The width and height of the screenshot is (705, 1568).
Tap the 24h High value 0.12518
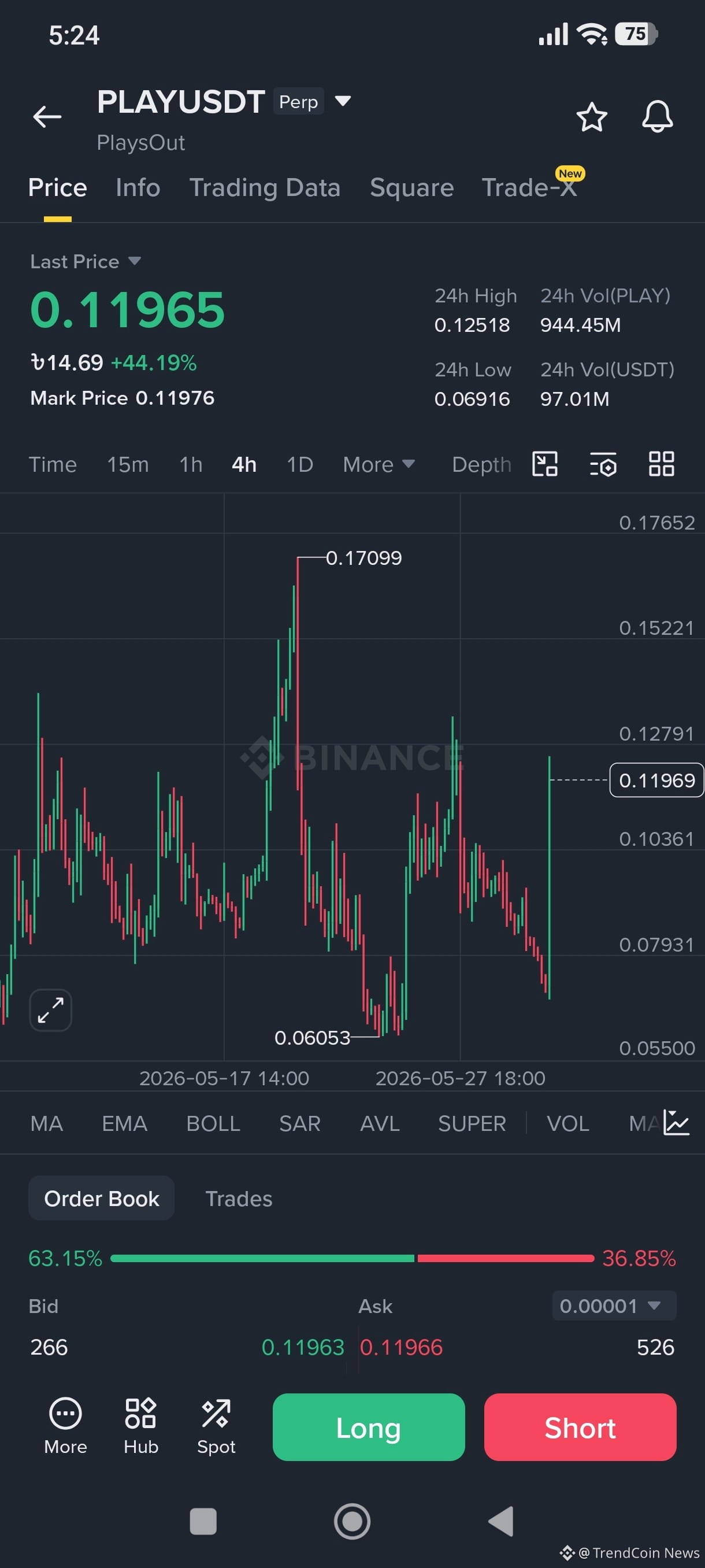[472, 325]
